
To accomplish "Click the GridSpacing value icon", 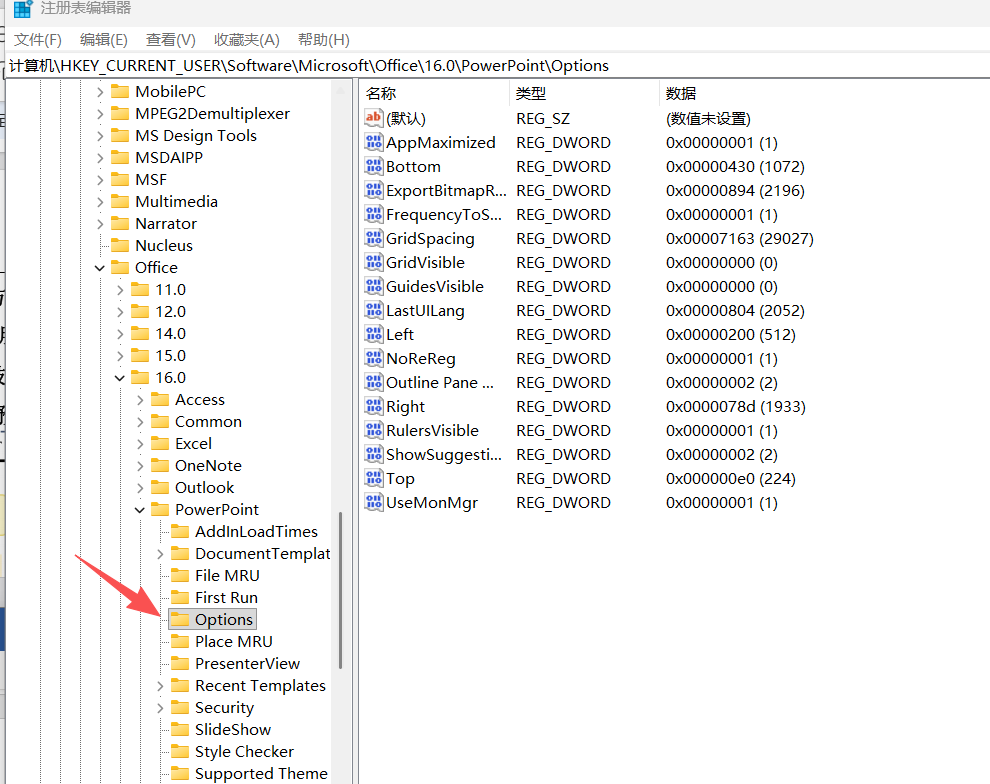I will coord(374,239).
